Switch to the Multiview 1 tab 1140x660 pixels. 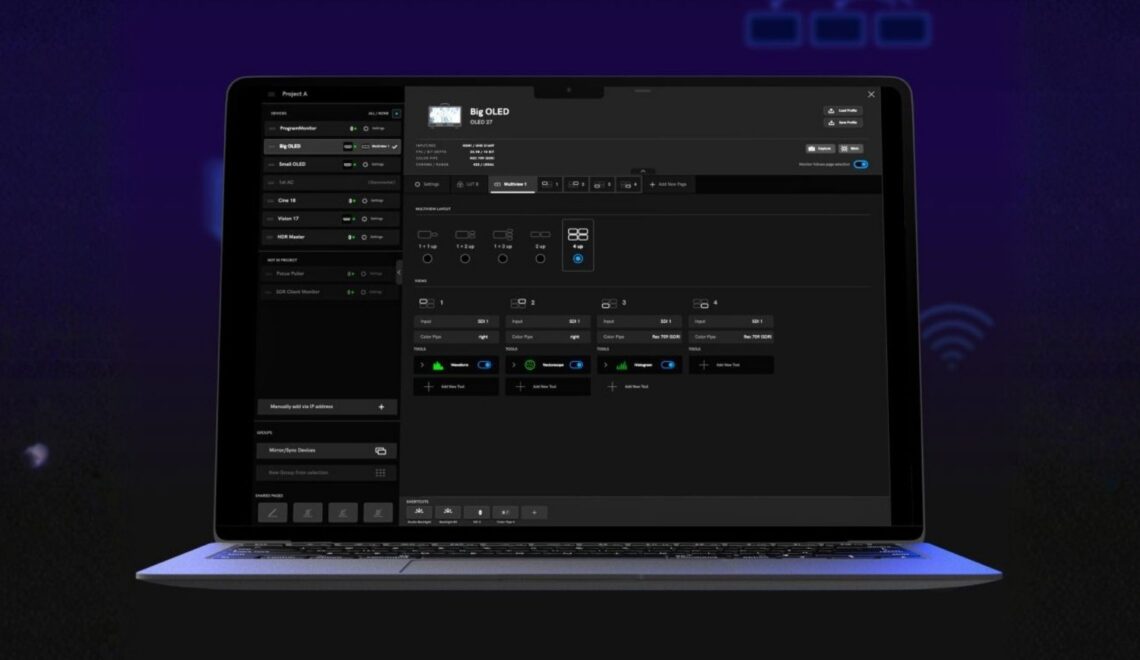pos(513,185)
